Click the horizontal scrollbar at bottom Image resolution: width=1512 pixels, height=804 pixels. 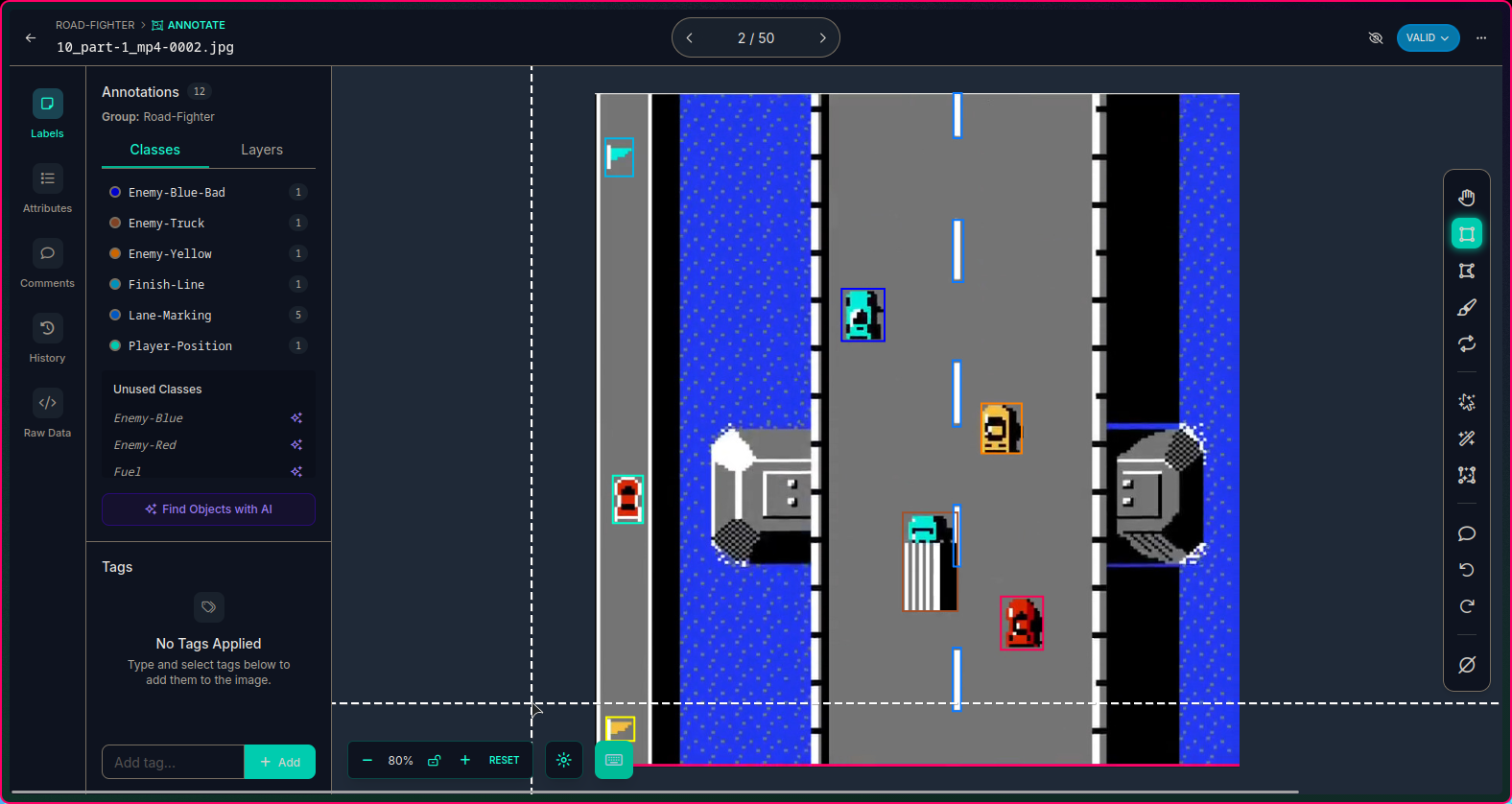coord(654,792)
